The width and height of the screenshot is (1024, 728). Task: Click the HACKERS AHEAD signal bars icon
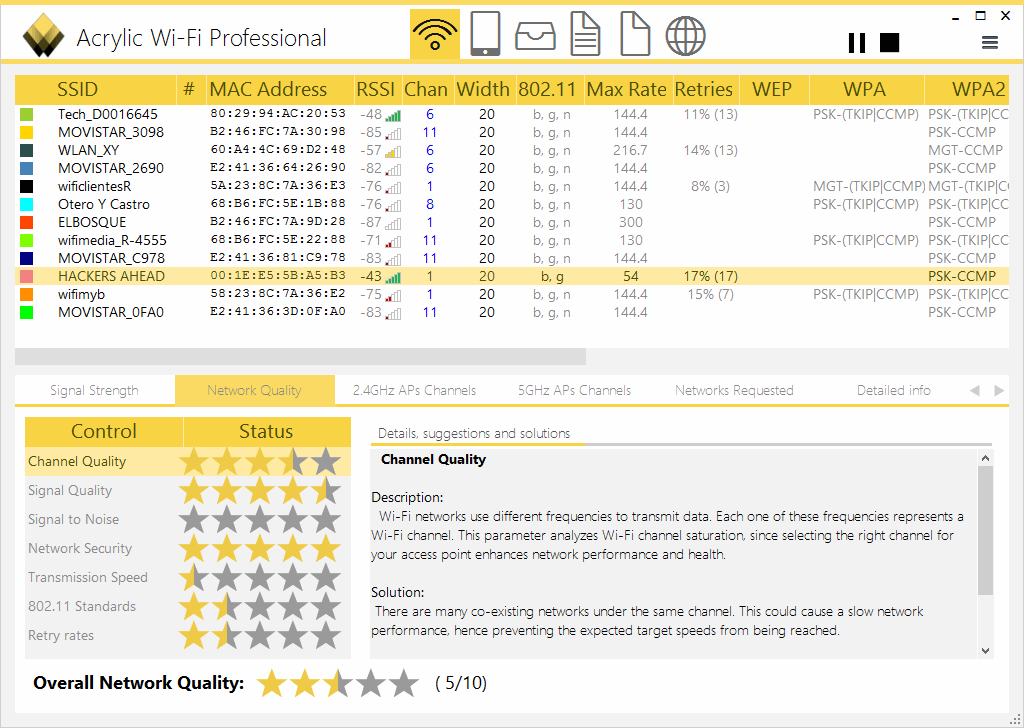point(393,278)
